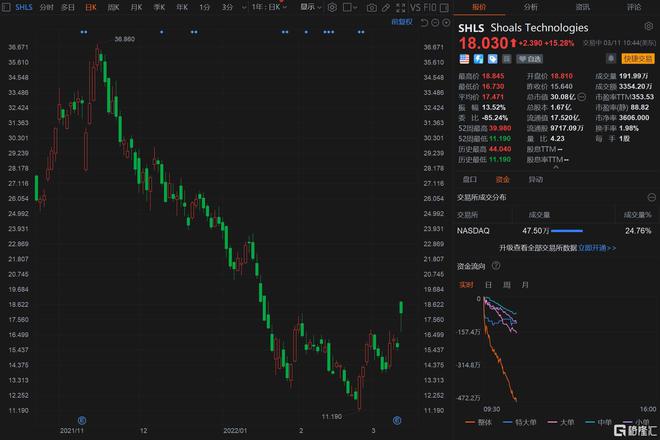Click the gray list icon beside the tag
Viewport: 660px width, 440px height.
coord(507,59)
